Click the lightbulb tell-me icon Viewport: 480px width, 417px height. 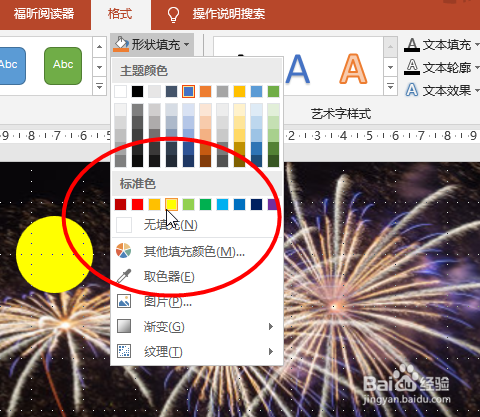point(173,15)
